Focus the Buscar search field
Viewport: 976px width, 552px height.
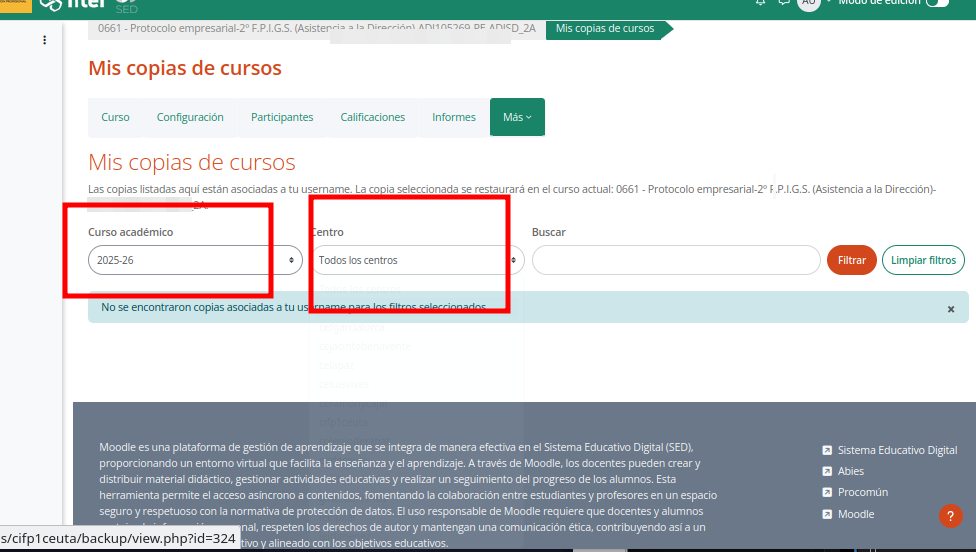coord(676,260)
